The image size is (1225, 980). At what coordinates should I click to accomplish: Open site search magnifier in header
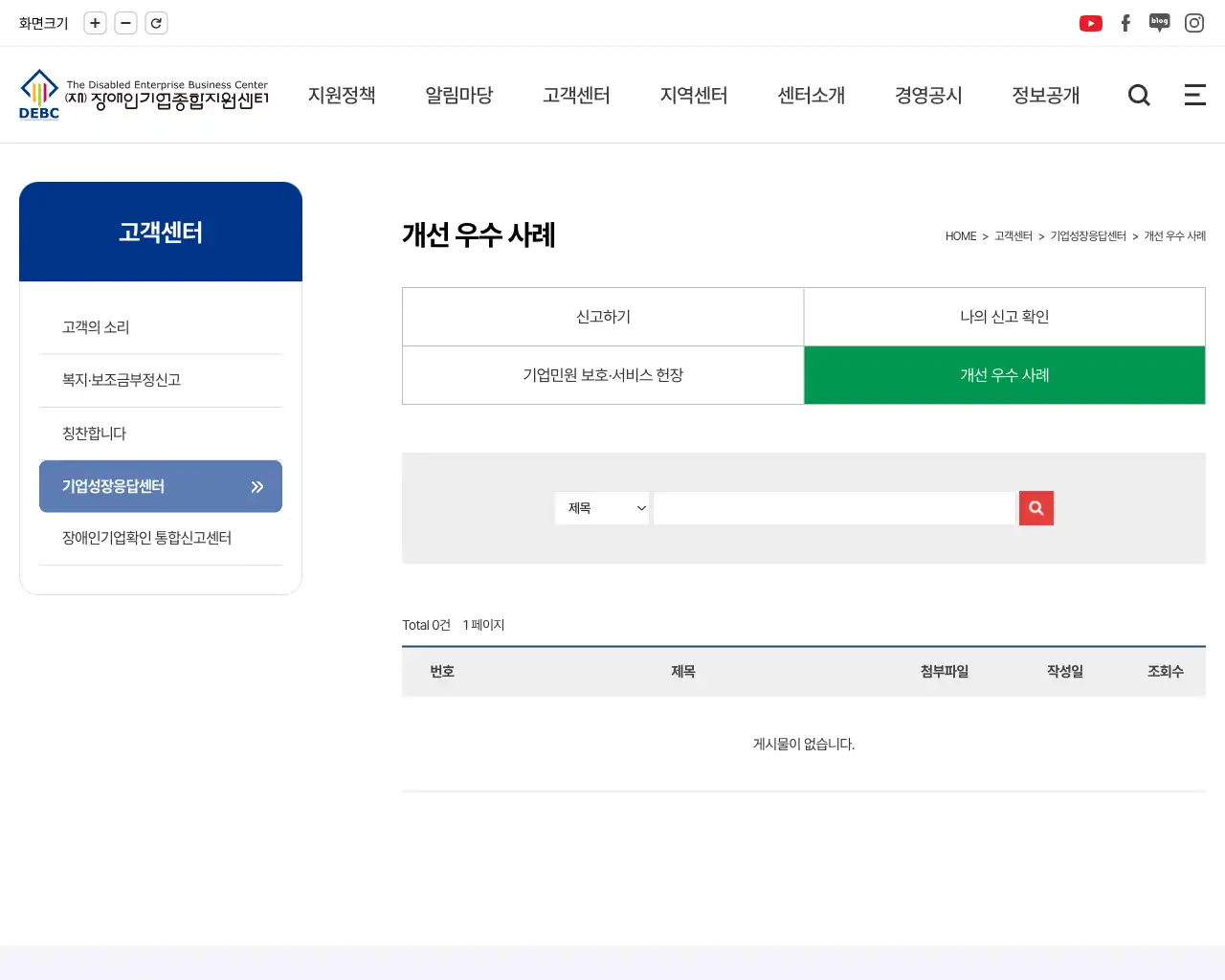click(1139, 95)
